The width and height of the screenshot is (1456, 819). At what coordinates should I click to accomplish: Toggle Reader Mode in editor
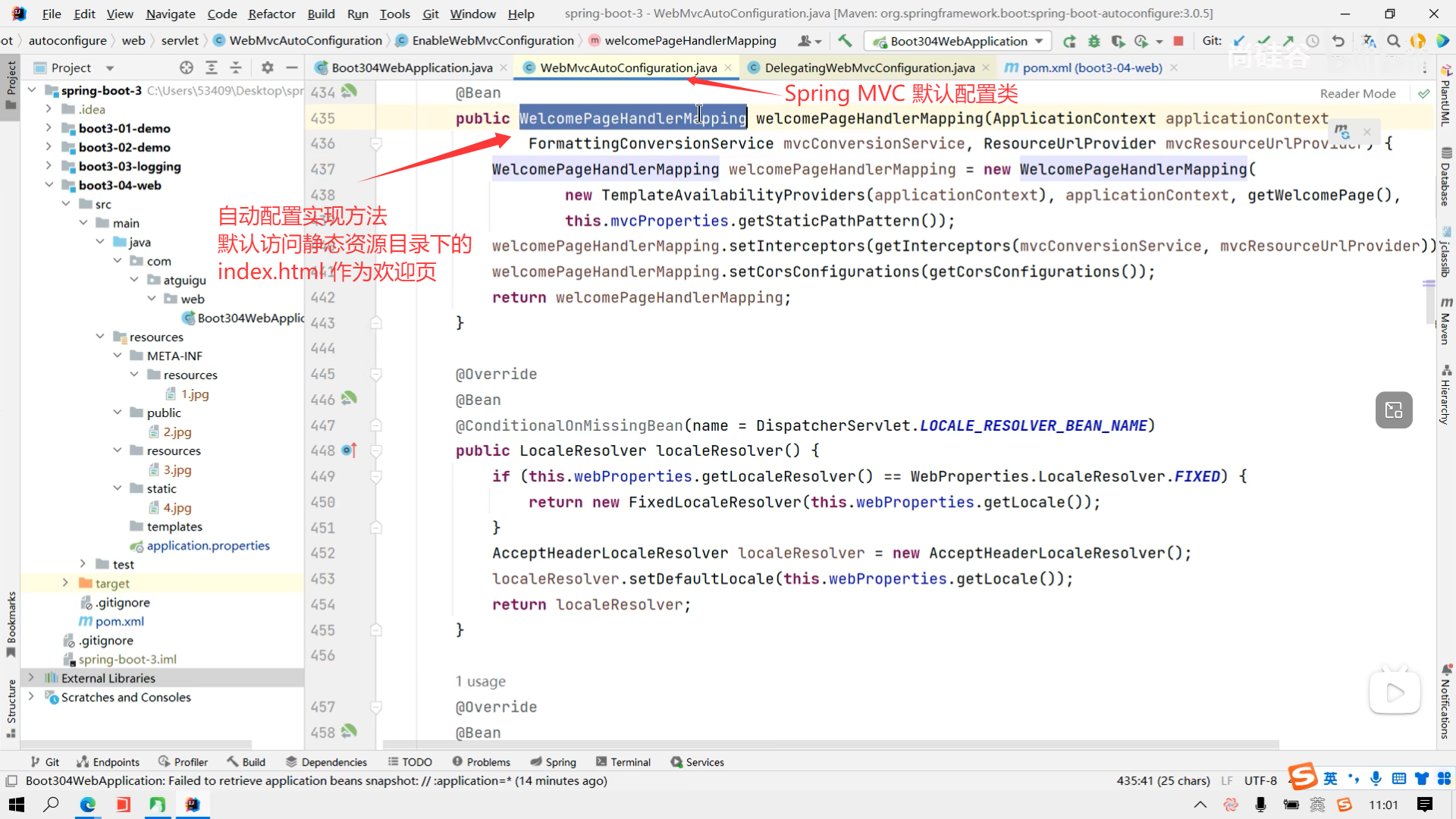[1357, 93]
